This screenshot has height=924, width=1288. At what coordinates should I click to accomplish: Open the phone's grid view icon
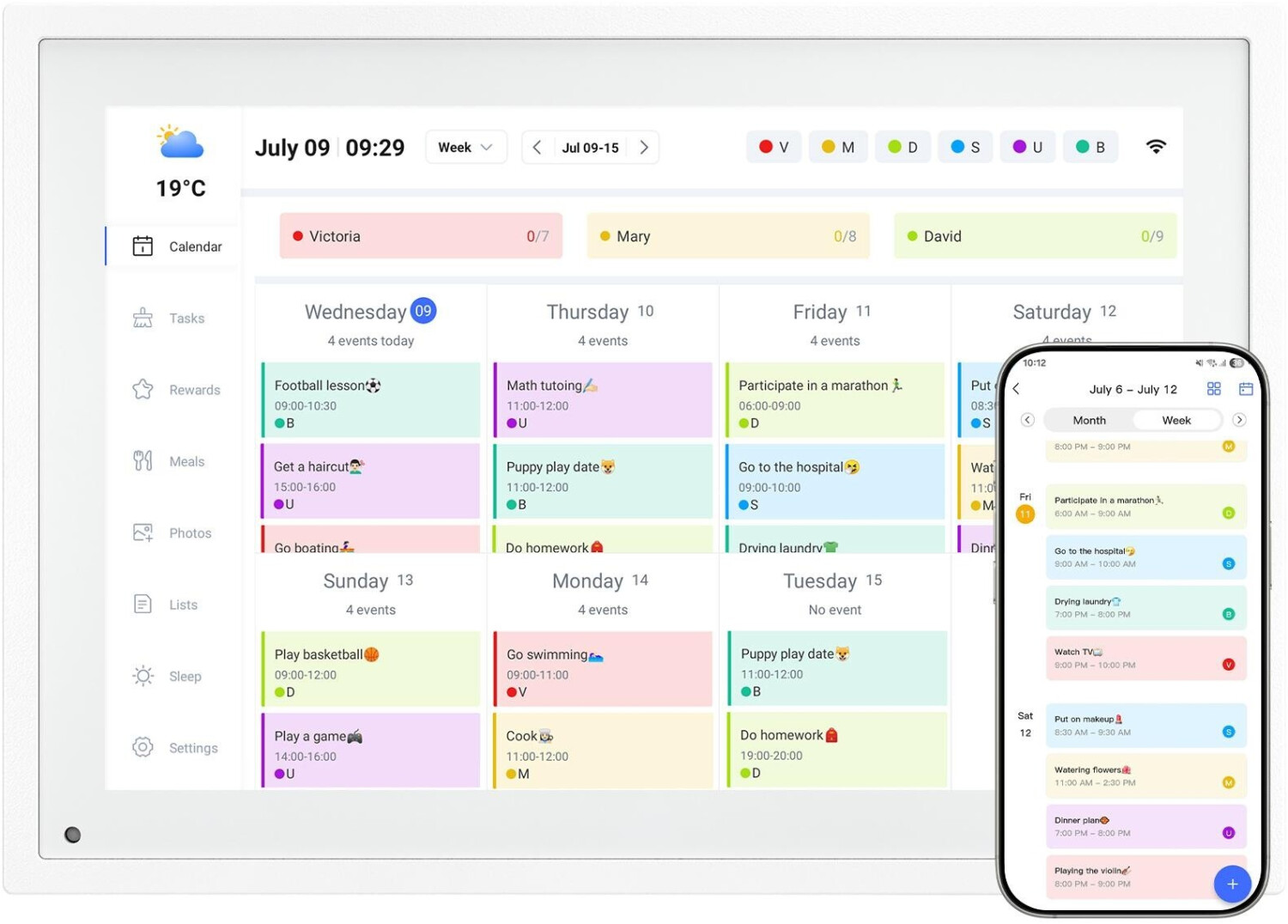pos(1213,389)
